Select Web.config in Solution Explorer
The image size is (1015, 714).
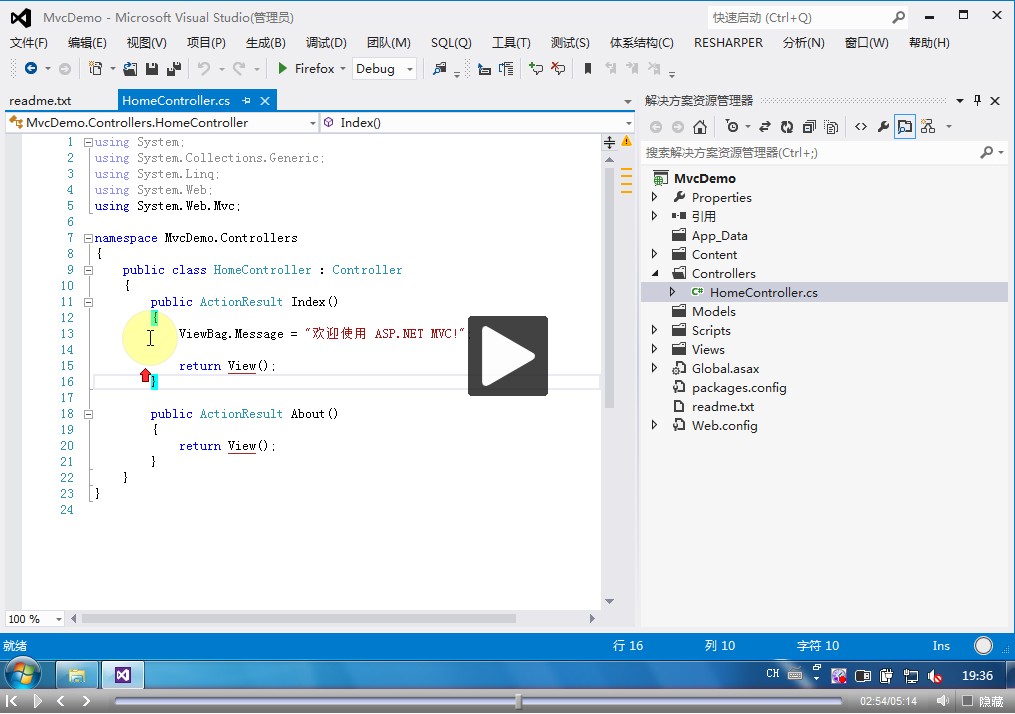[724, 425]
